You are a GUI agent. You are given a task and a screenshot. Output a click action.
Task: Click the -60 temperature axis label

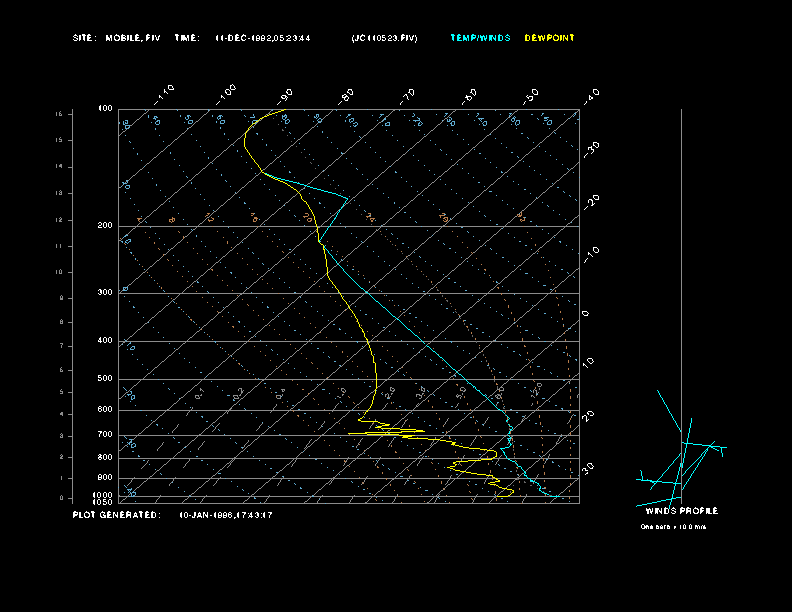click(x=469, y=96)
